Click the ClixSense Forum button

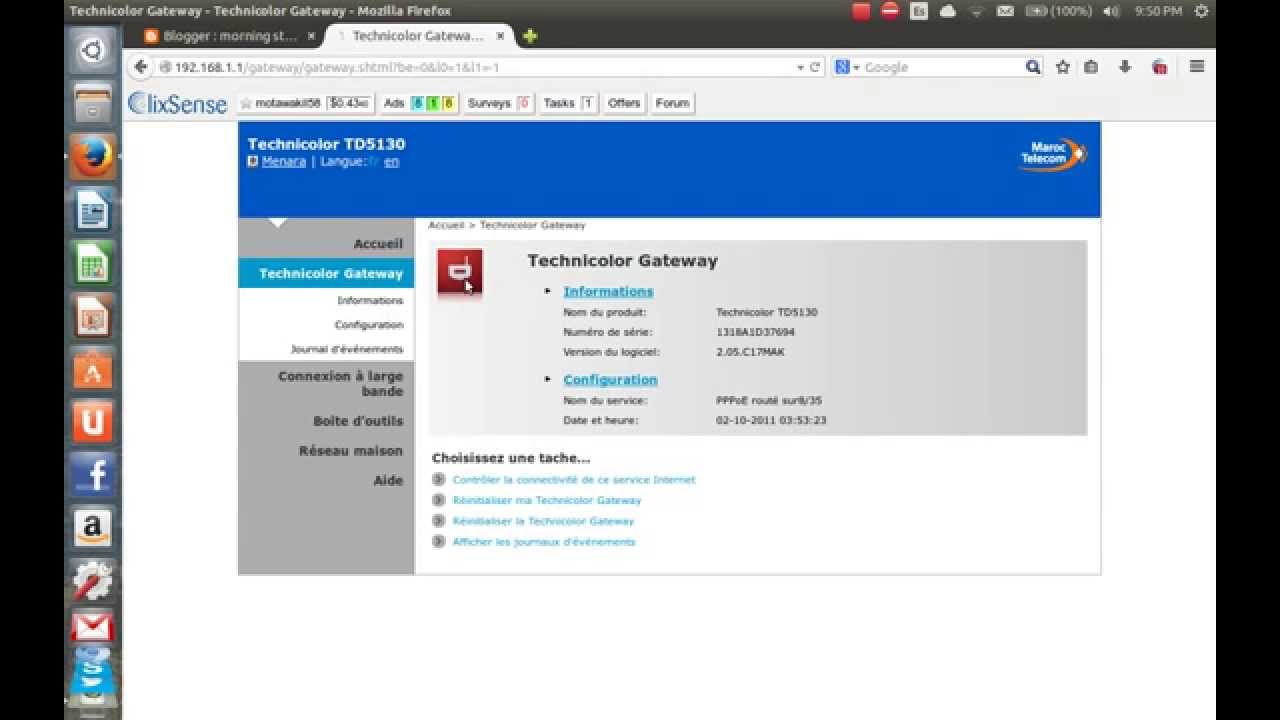[673, 103]
